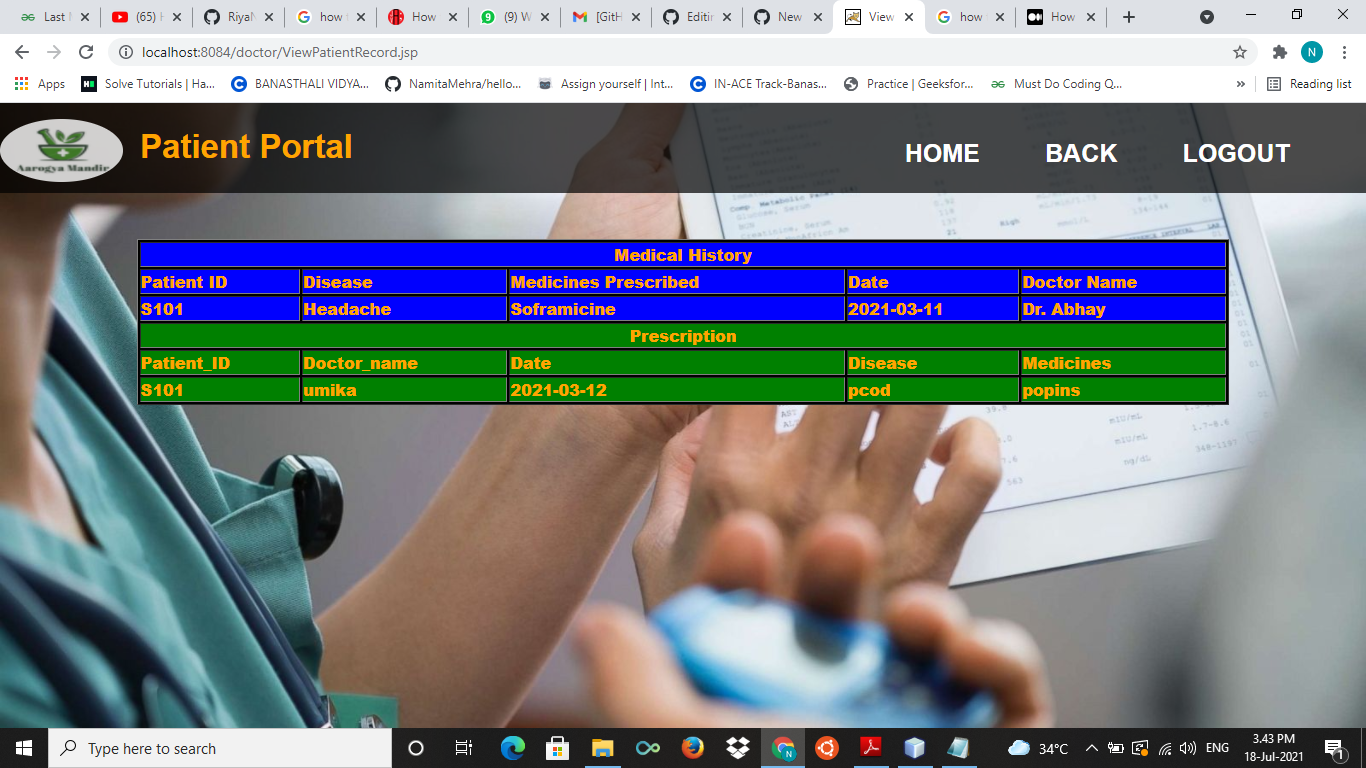Open notification center icon
This screenshot has width=1366, height=768.
pos(1333,748)
